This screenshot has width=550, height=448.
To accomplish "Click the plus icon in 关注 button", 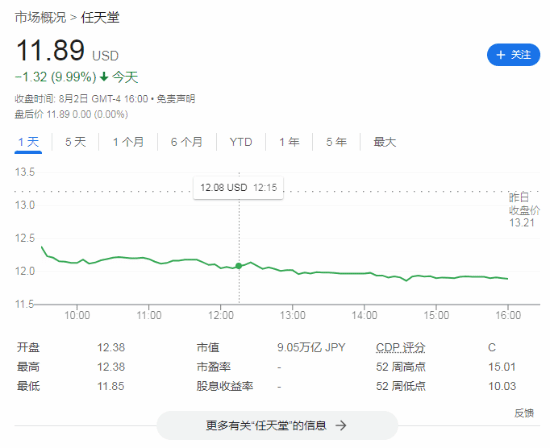I will pyautogui.click(x=501, y=55).
